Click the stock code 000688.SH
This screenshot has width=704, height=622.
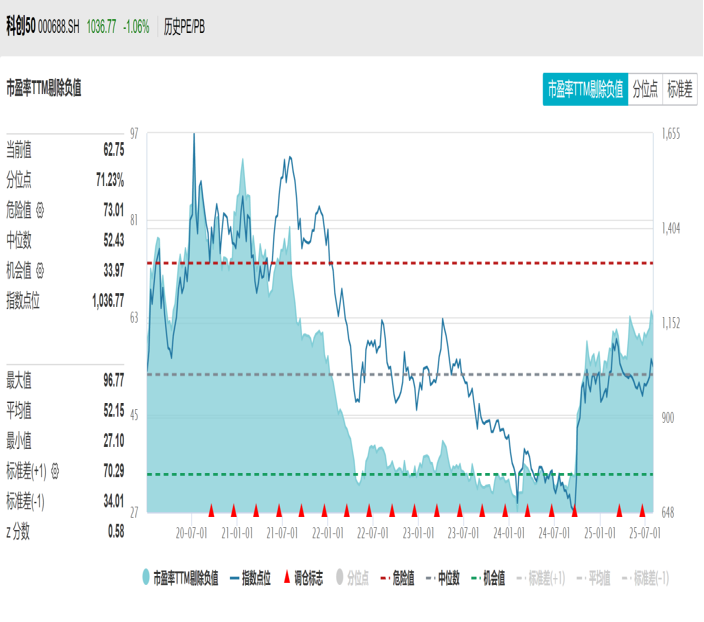(x=58, y=27)
